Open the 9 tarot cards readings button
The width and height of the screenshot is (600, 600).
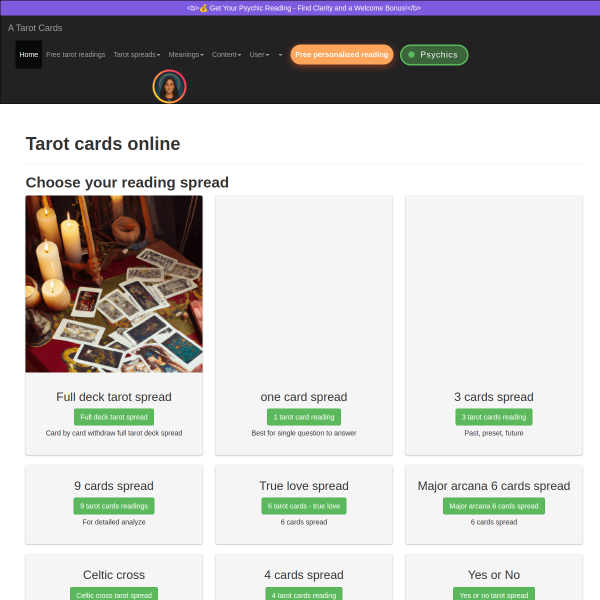coord(114,506)
